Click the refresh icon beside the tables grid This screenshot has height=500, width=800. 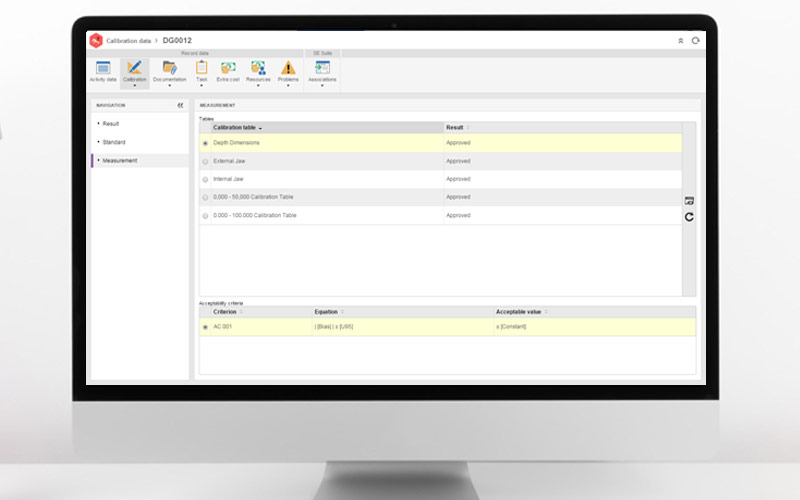[x=689, y=217]
